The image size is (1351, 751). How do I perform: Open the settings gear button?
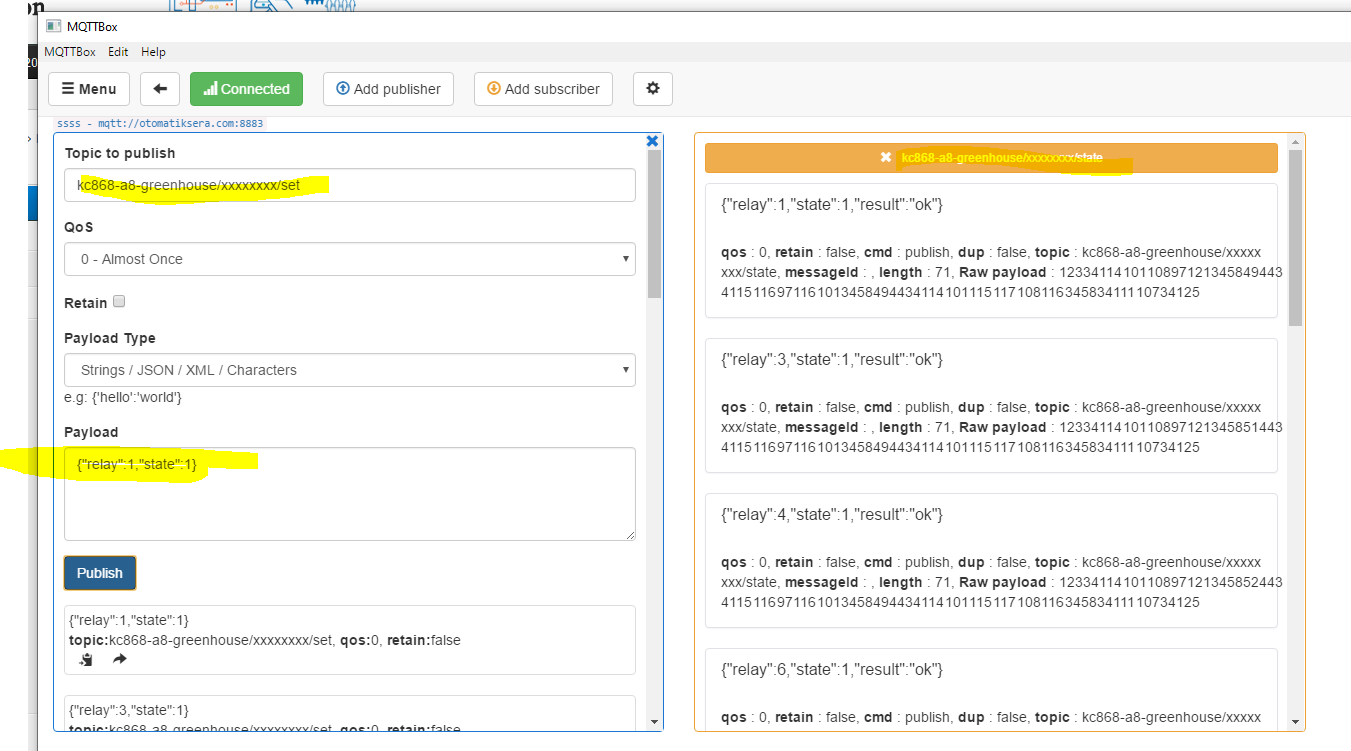(x=652, y=89)
